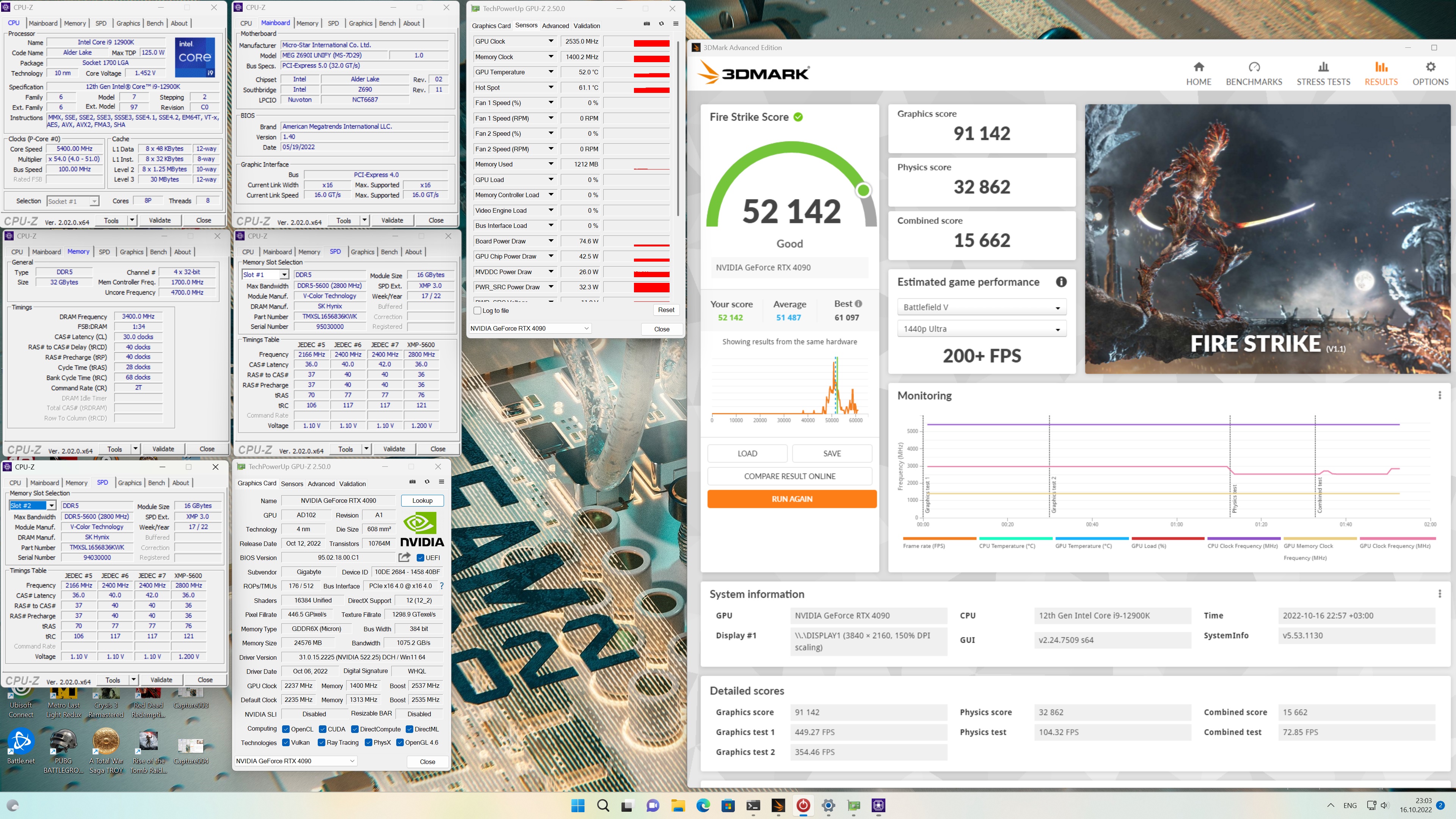Select Rise of the Tomb Raider icon
Viewport: 1456px width, 819px height.
tap(148, 751)
